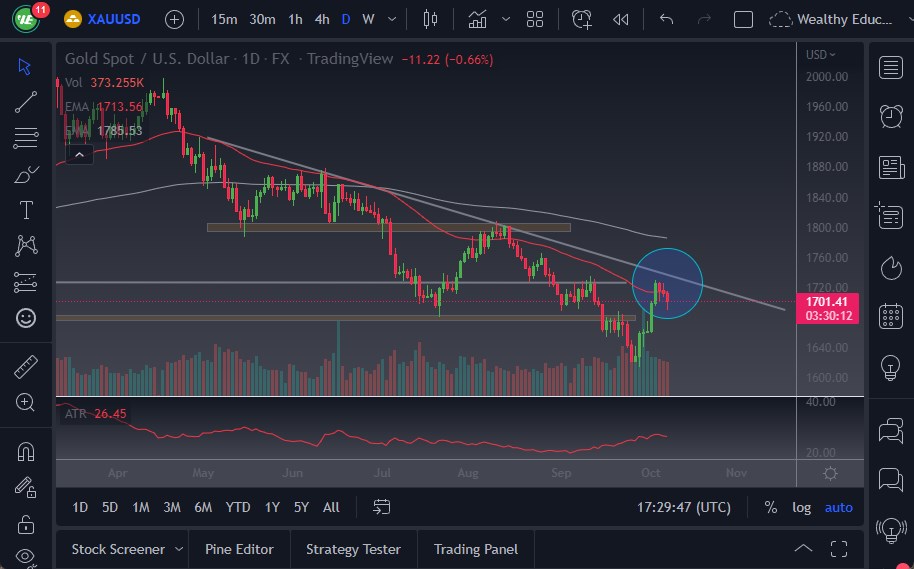
Task: Open the watchlist panel icon
Action: point(891,67)
